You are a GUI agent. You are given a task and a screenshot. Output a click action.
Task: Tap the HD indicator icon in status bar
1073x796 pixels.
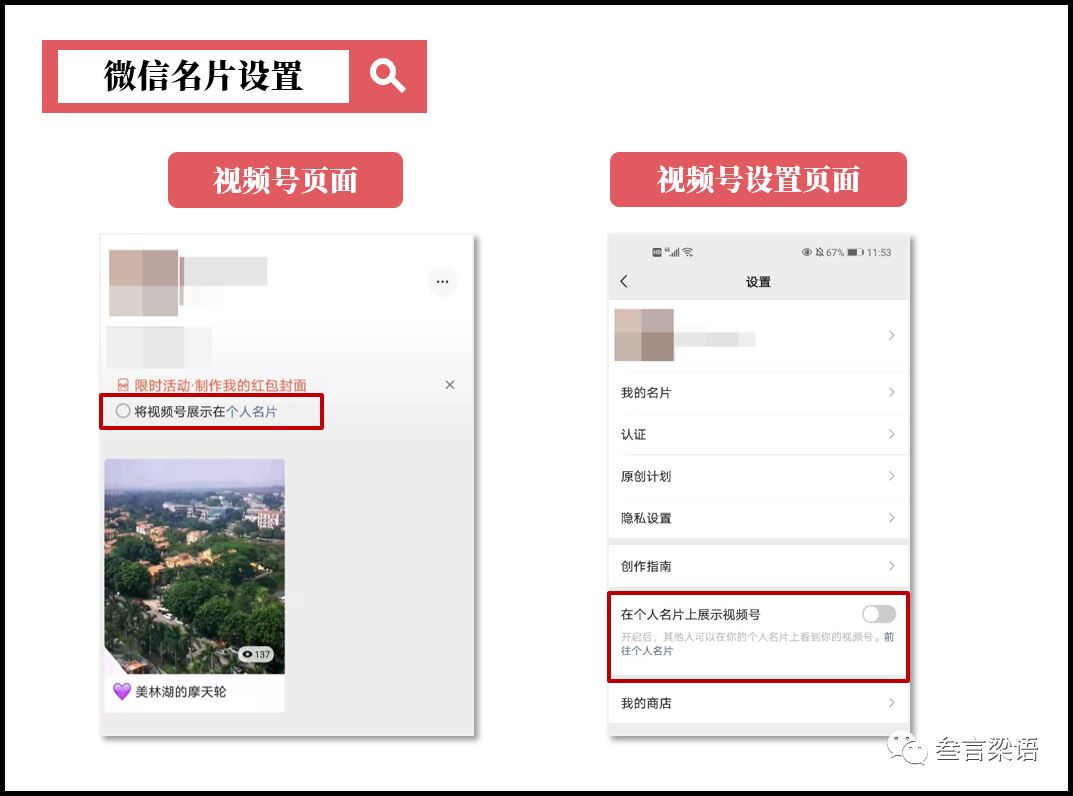(x=657, y=253)
